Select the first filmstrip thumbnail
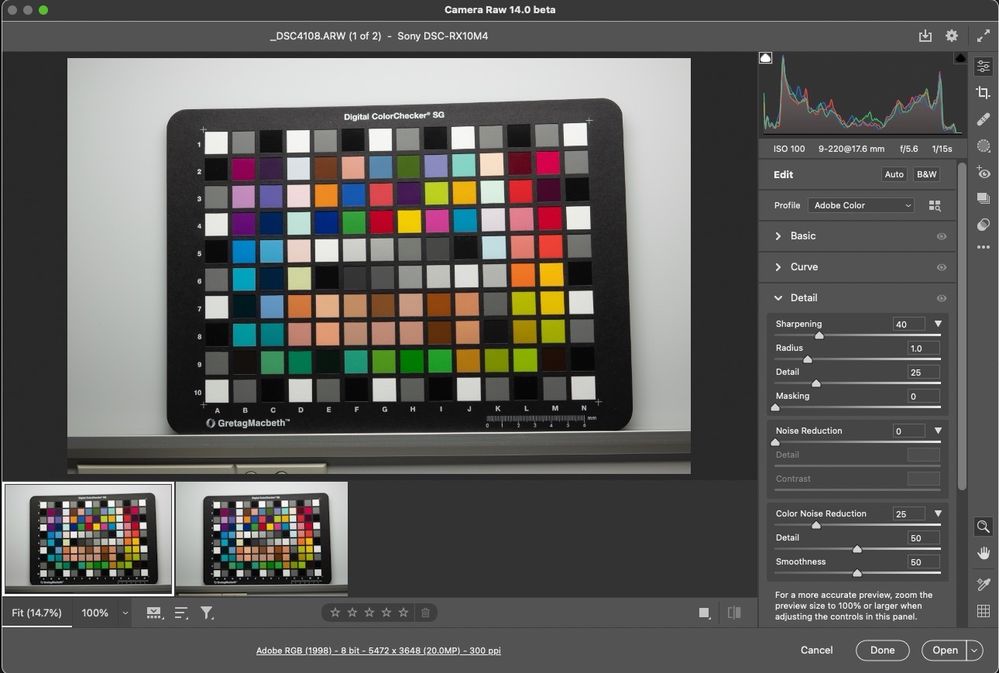Viewport: 999px width, 673px height. (x=88, y=539)
